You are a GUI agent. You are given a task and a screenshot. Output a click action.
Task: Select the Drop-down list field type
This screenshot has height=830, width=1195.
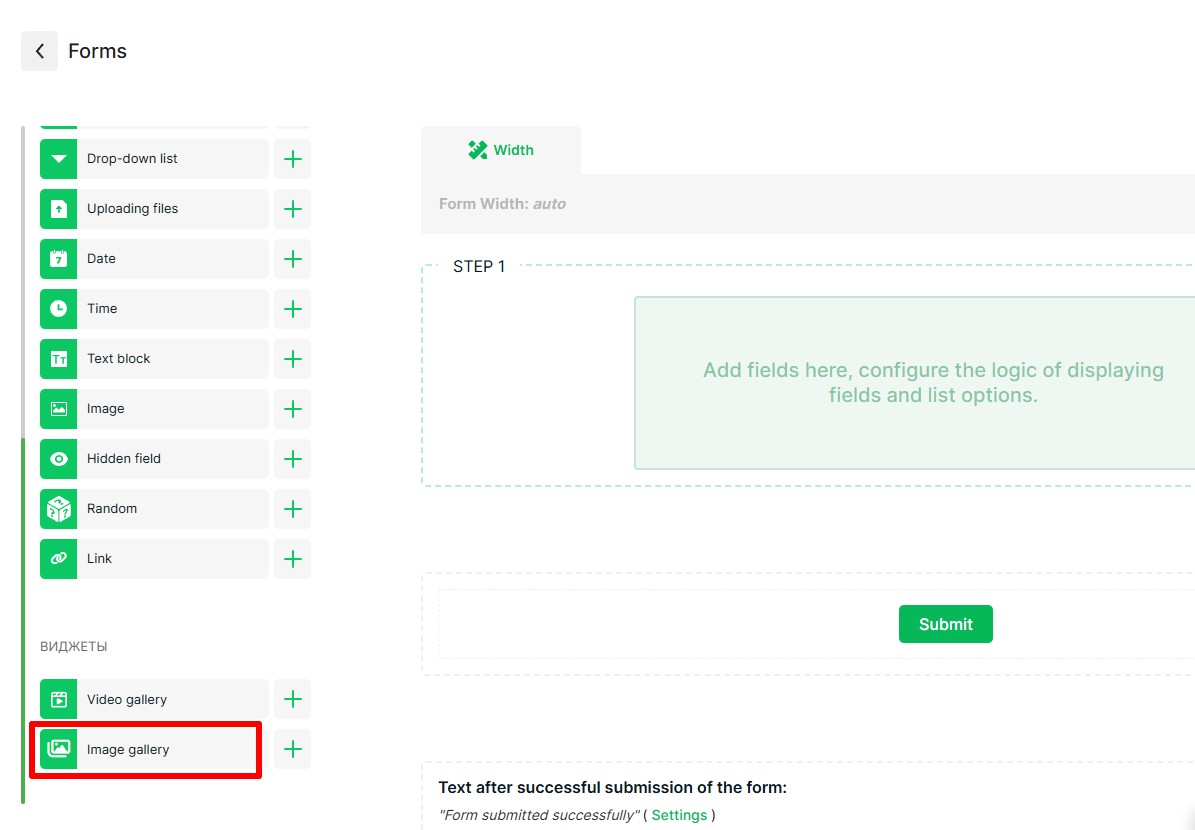(153, 159)
